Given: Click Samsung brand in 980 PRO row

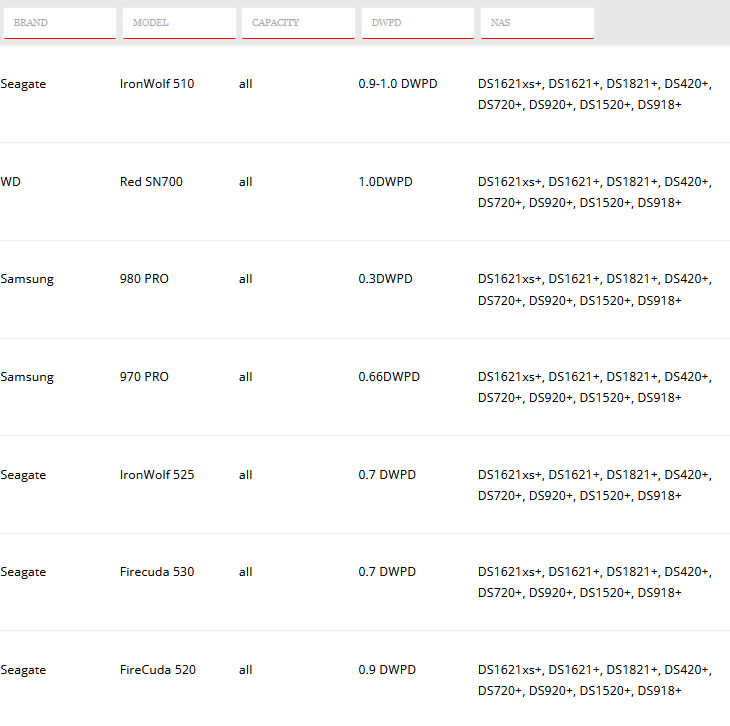Looking at the screenshot, I should pyautogui.click(x=27, y=279).
